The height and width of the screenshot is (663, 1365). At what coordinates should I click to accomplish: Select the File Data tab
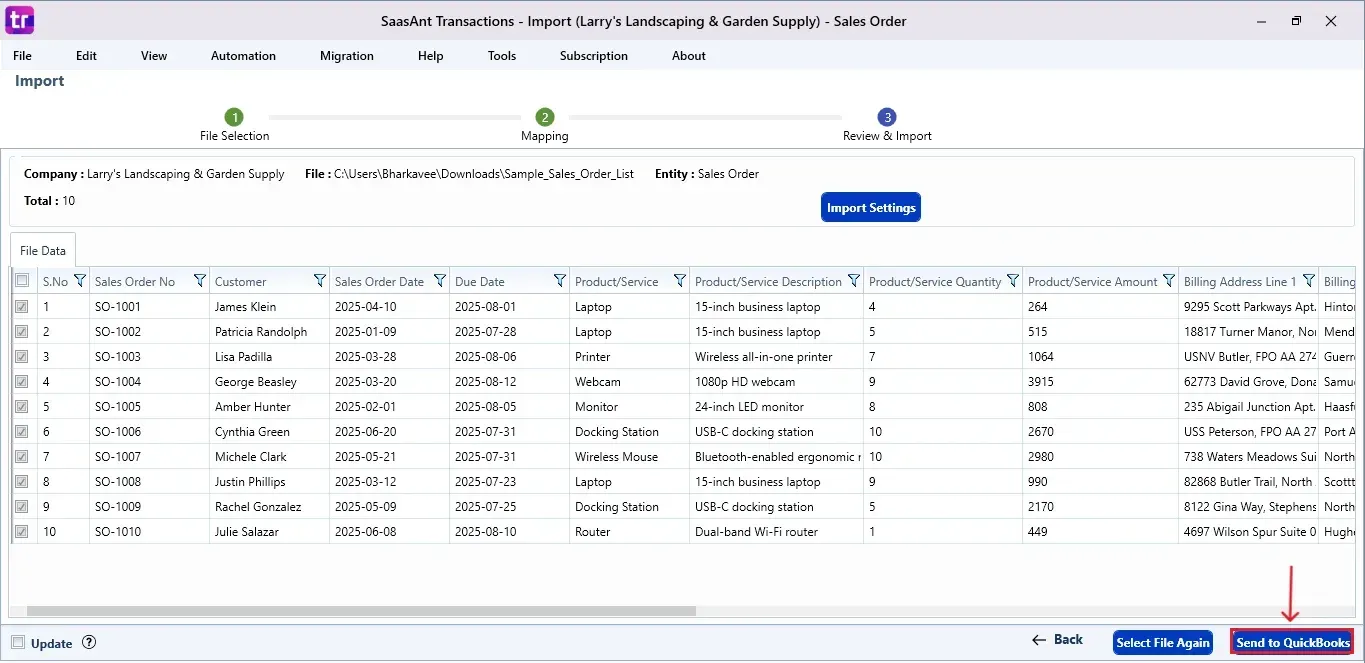(x=43, y=251)
